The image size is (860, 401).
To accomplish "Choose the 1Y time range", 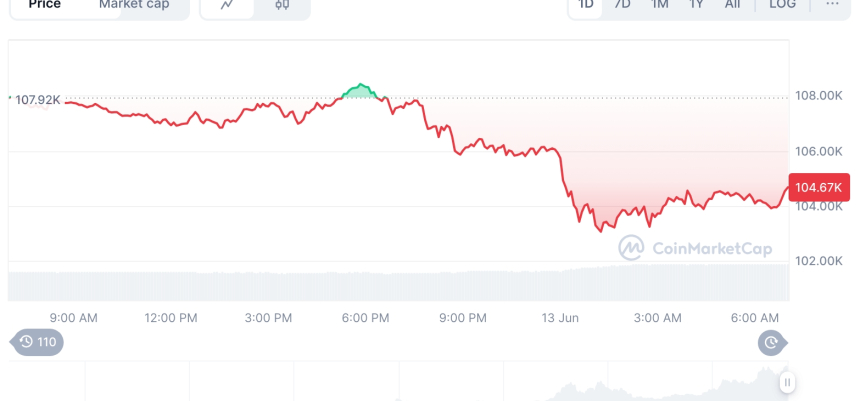I will [696, 5].
